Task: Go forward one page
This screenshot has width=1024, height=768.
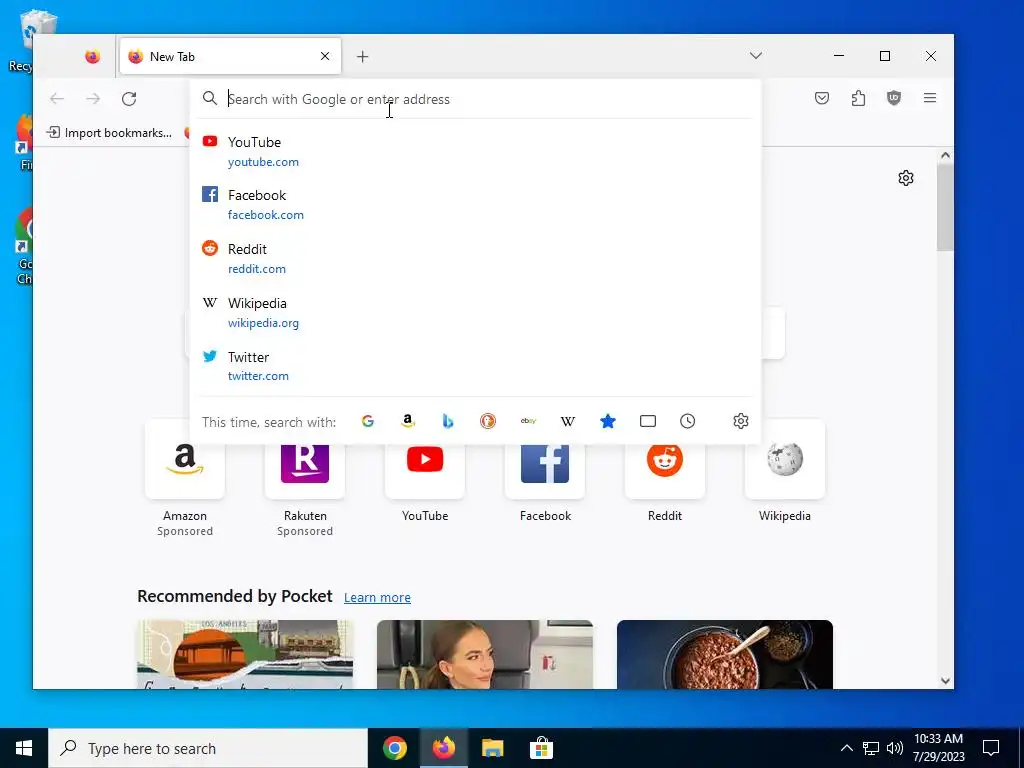Action: tap(93, 99)
